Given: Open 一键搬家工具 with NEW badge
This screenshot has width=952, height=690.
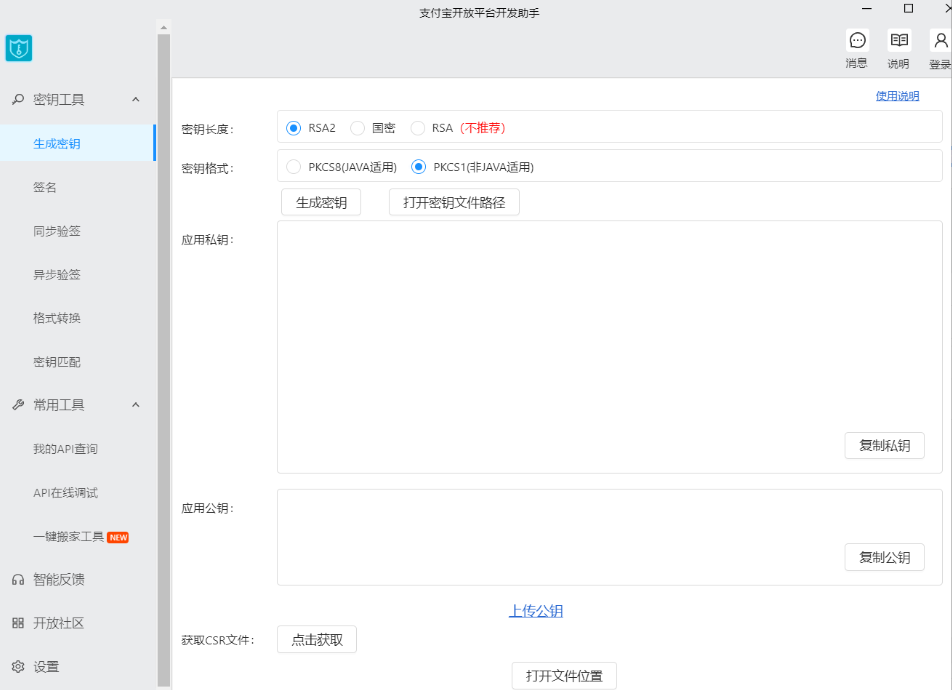Looking at the screenshot, I should pyautogui.click(x=69, y=537).
